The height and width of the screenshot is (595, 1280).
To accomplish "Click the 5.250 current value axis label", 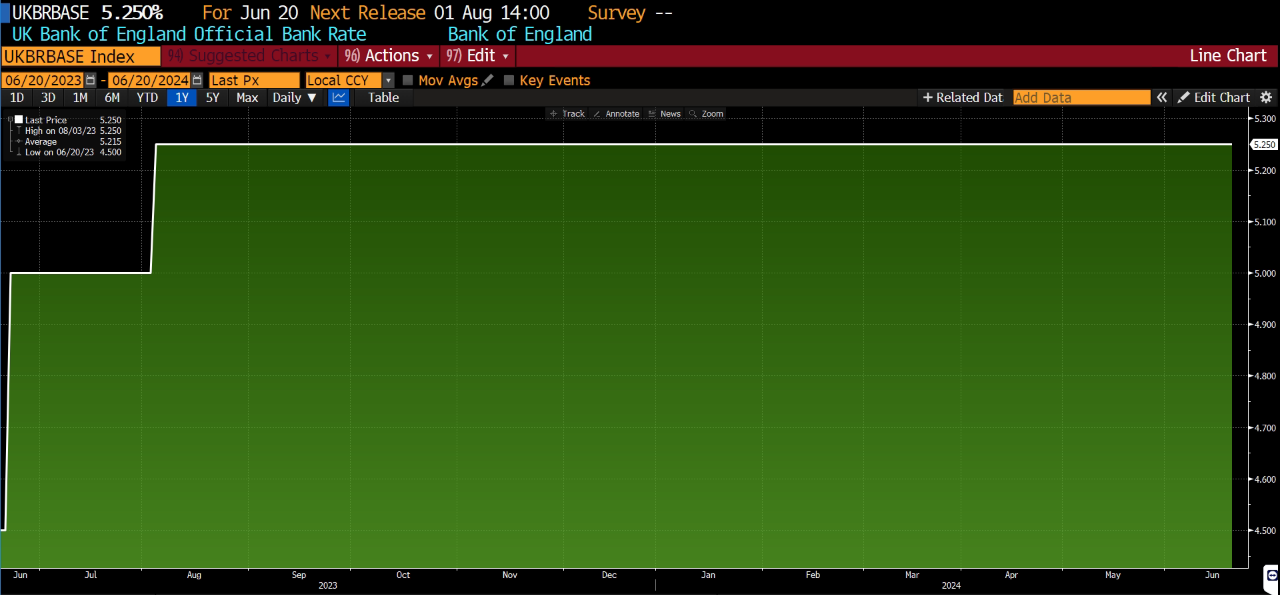I will coord(1264,144).
